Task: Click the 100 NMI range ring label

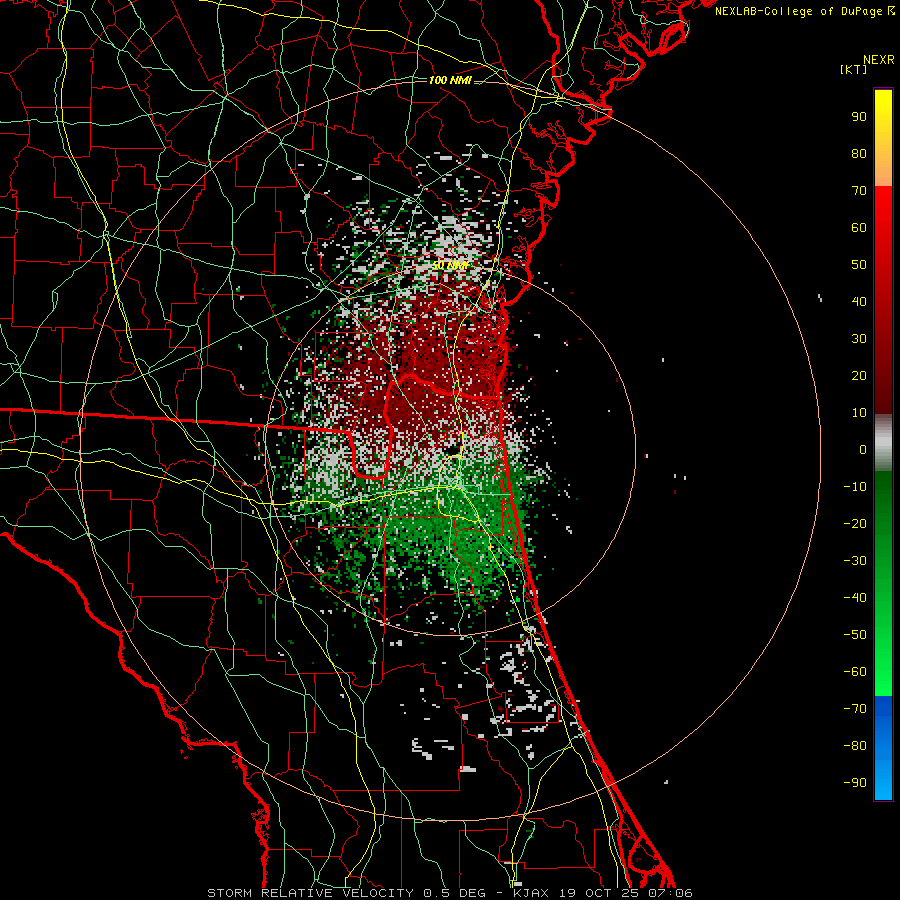Action: point(450,80)
